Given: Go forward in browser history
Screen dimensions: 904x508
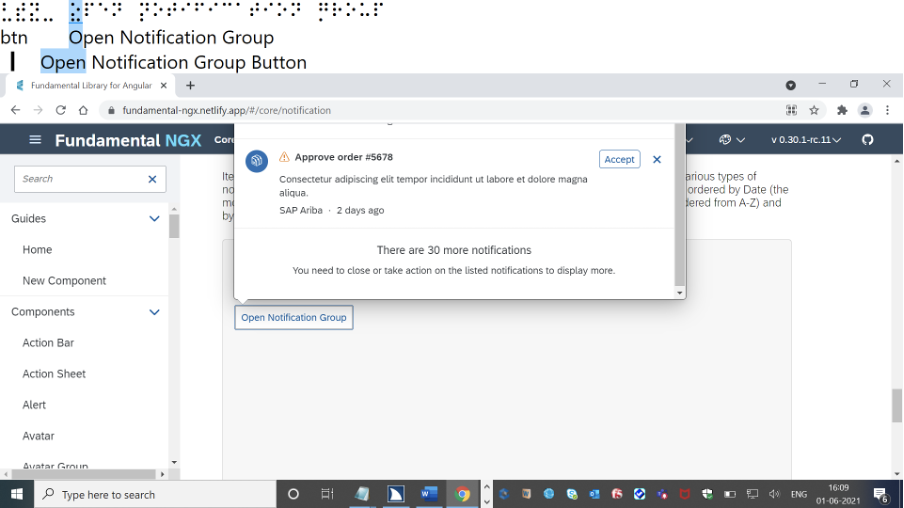Looking at the screenshot, I should coord(38,110).
